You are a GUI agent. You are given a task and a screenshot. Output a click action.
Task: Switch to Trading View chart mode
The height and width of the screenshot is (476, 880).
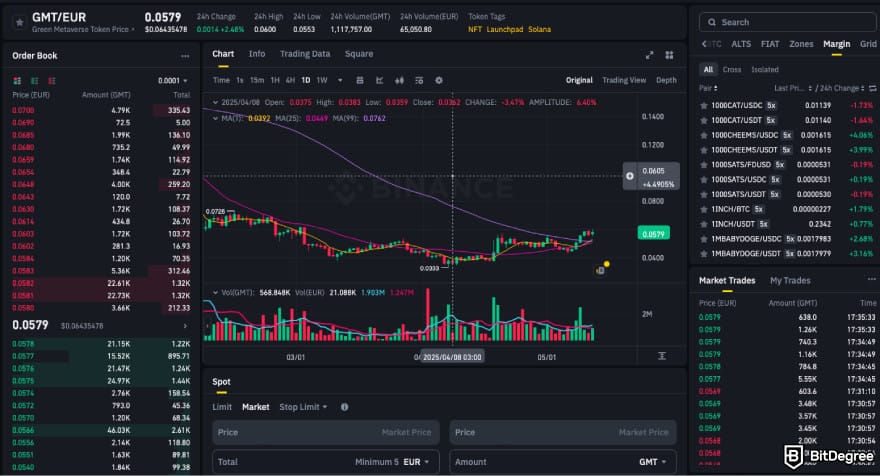click(x=624, y=80)
